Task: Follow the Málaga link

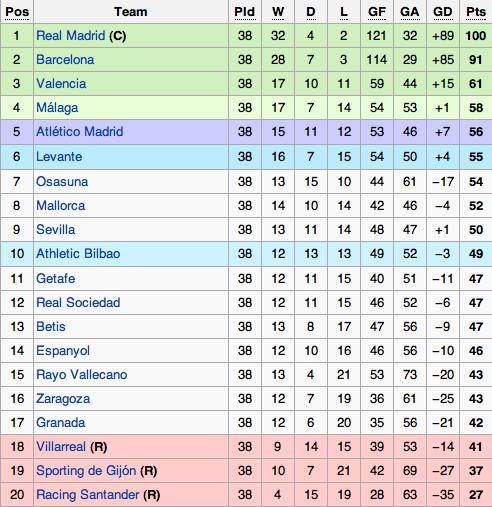Action: [57, 108]
